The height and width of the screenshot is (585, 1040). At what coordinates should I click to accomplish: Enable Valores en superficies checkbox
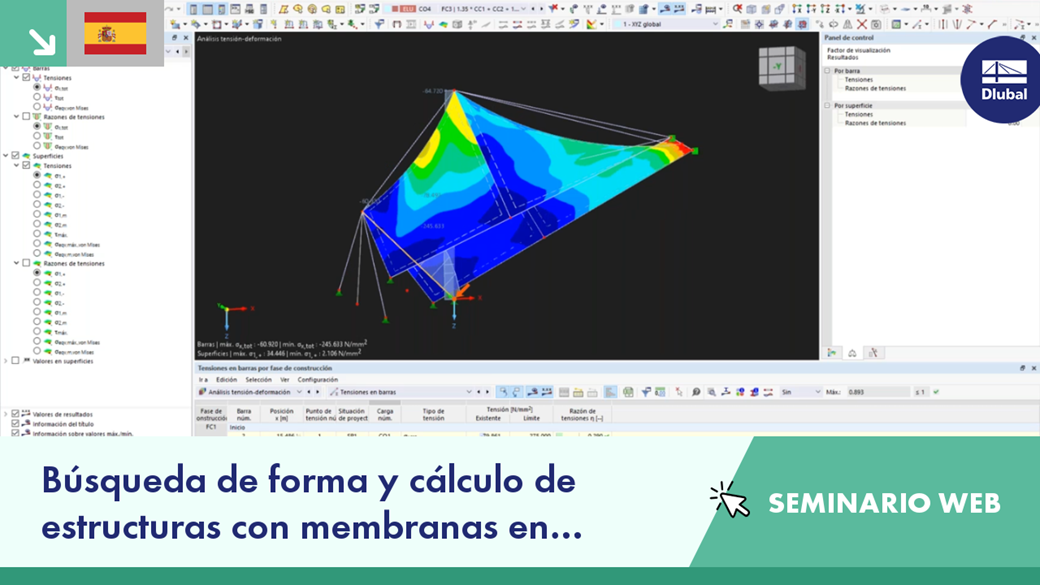click(x=16, y=361)
